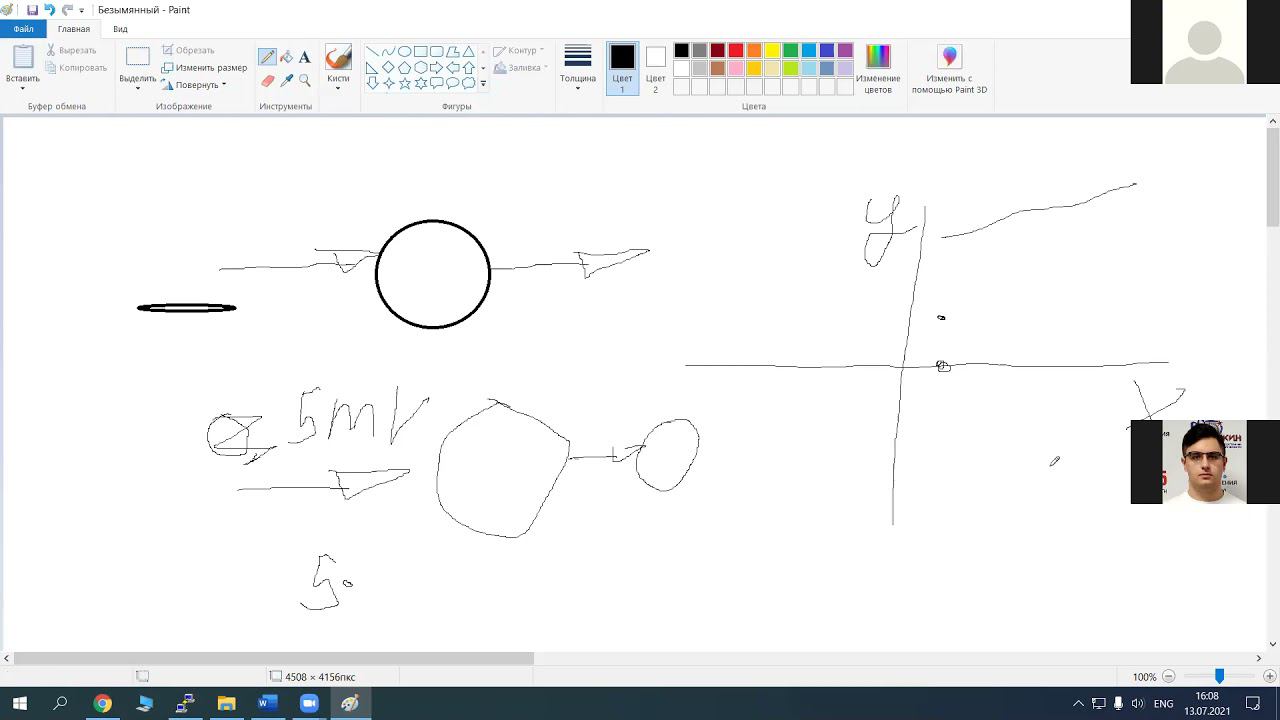
Task: Click the zoom slider handle
Action: (x=1219, y=677)
